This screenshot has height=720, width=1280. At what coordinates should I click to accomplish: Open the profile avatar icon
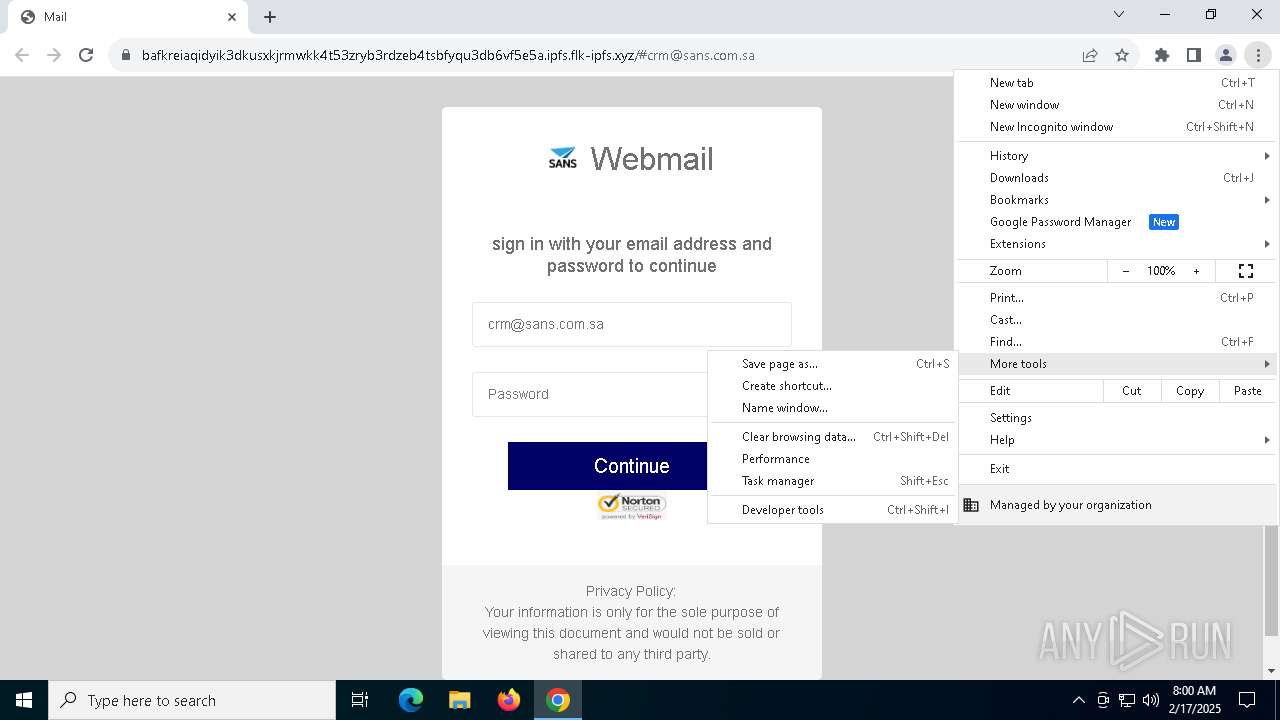1226,55
